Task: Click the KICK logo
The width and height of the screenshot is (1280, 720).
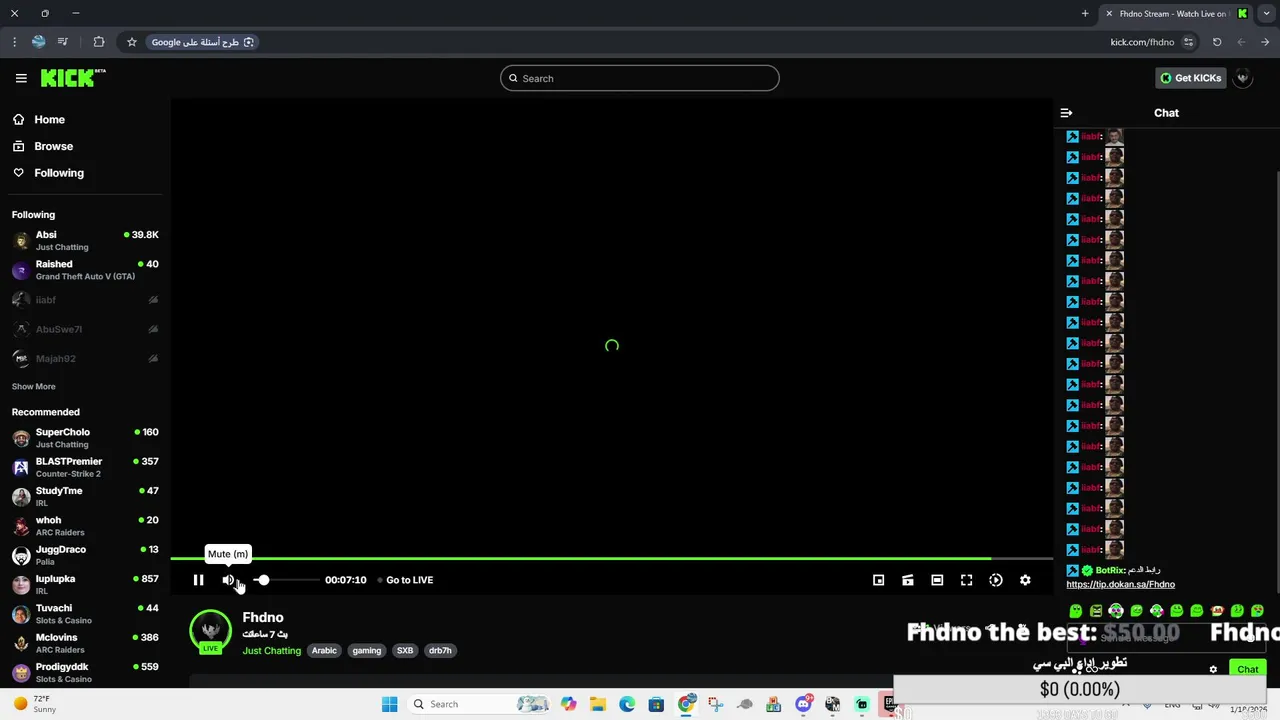Action: 73,78
